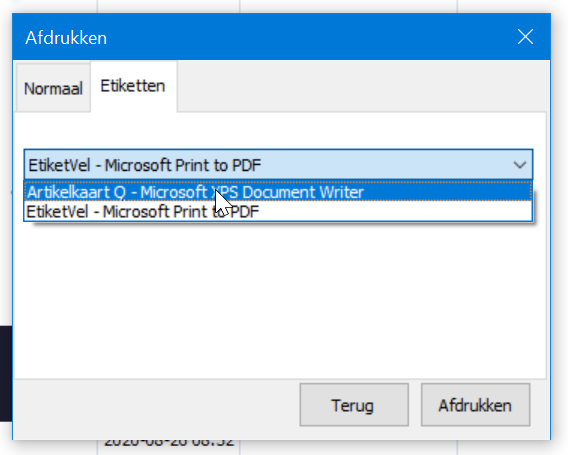
Task: Click the wide background grid cell above the title bar's center
Action: tap(348, 6)
